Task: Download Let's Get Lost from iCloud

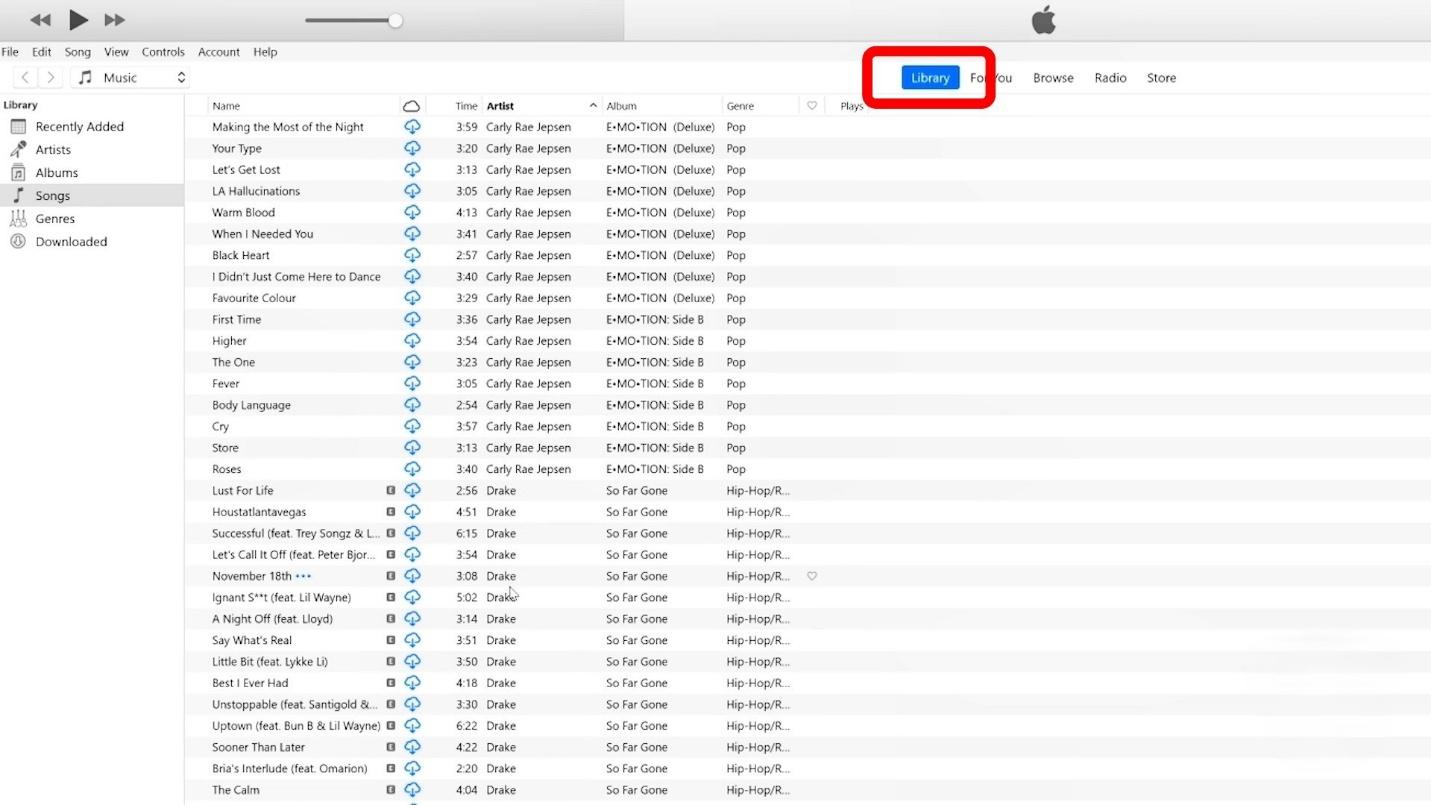Action: (x=412, y=170)
